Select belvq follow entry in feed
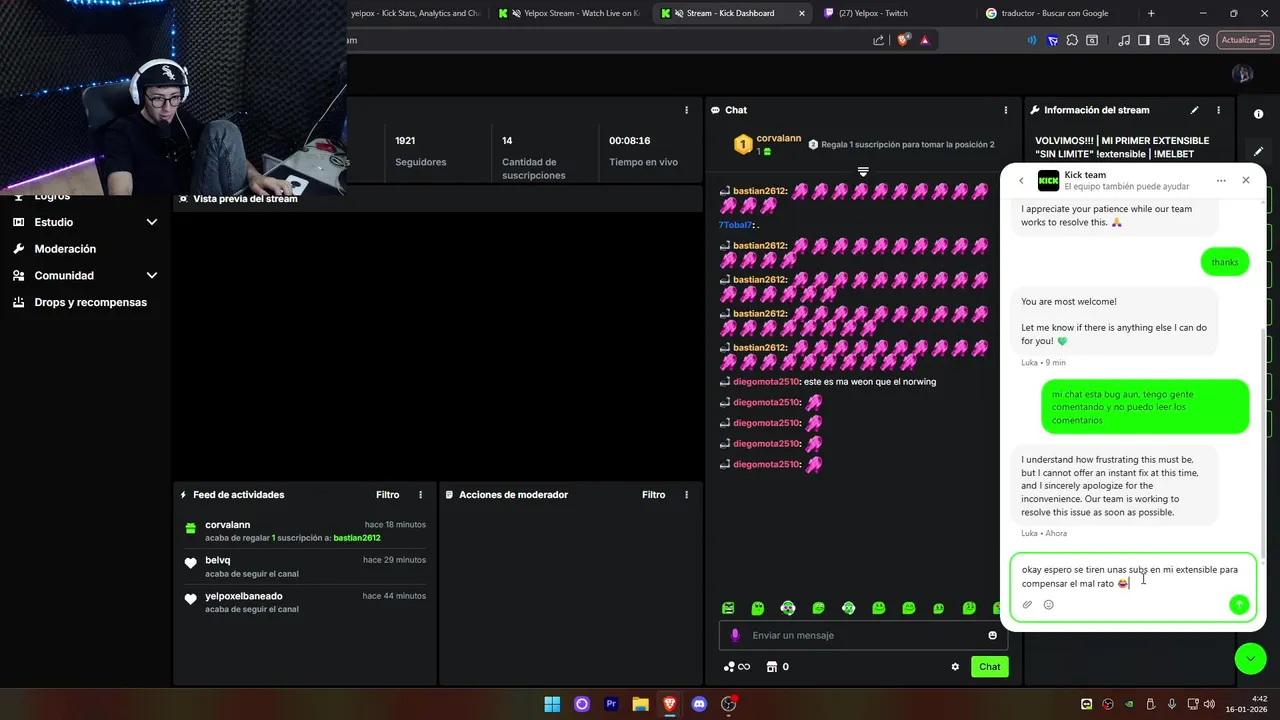1280x720 pixels. [305, 566]
